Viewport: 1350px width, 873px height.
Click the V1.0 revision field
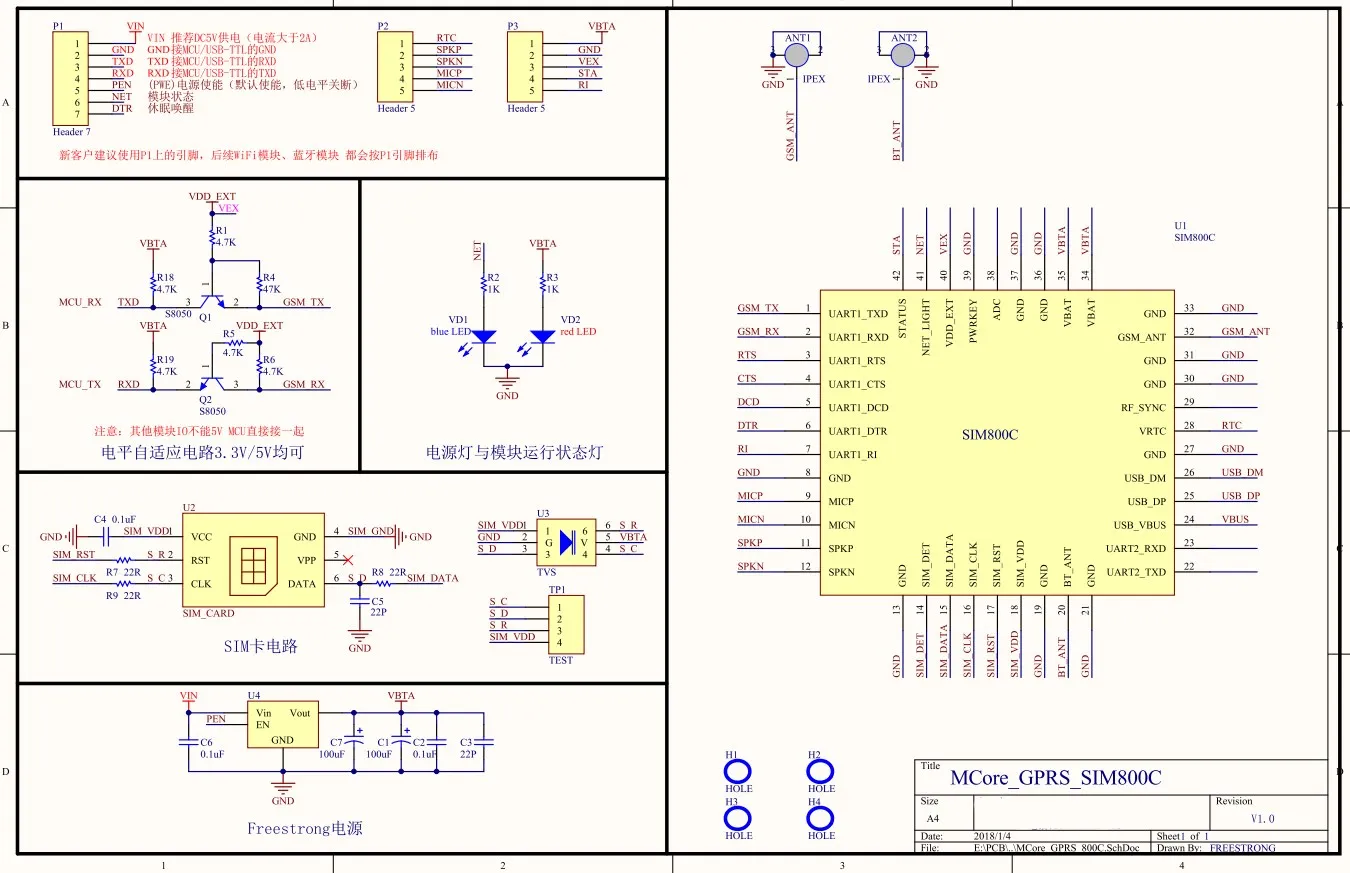pyautogui.click(x=1264, y=818)
